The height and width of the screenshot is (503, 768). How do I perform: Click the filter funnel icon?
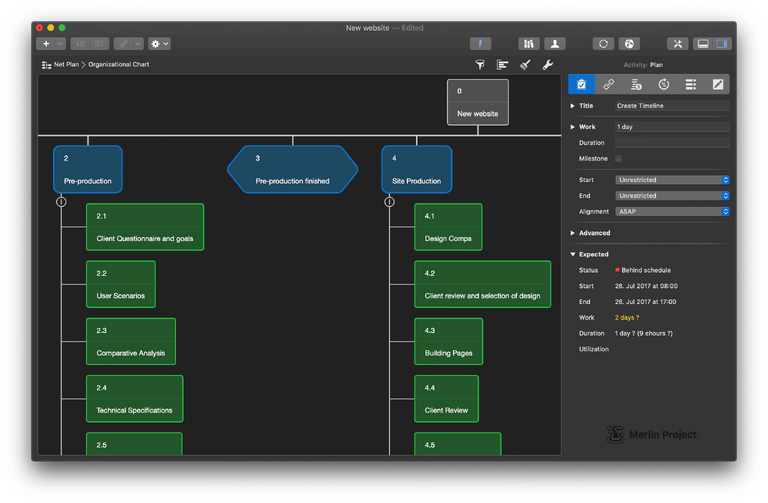[x=479, y=65]
